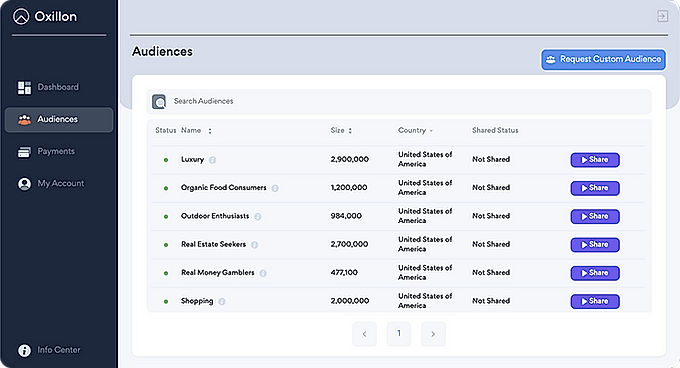Click Request Custom Audience button
680x368 pixels.
[x=603, y=59]
